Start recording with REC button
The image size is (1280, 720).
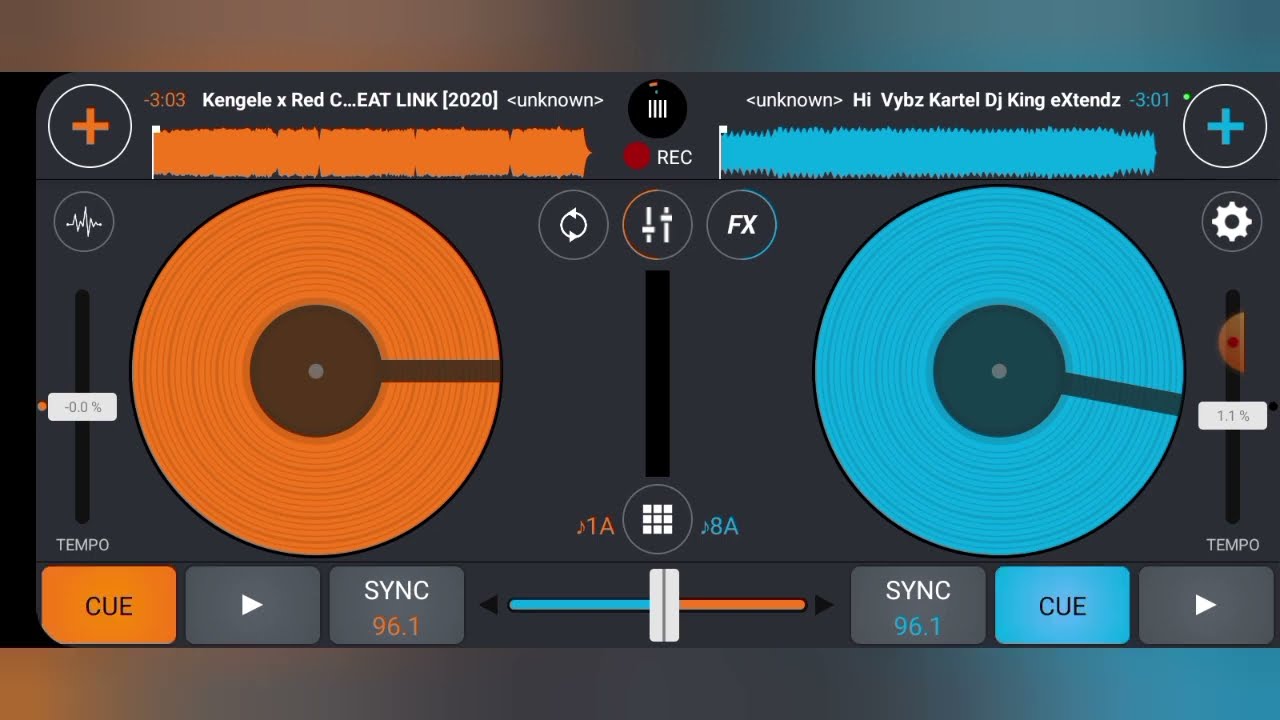tap(657, 156)
